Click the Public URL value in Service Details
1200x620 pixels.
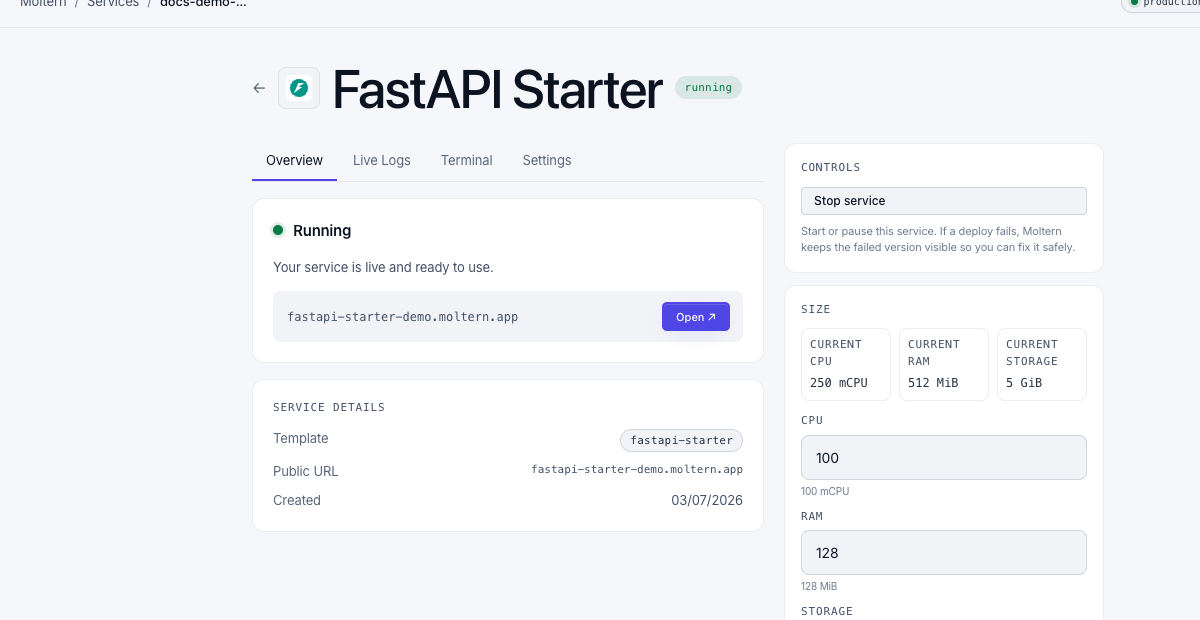[637, 469]
